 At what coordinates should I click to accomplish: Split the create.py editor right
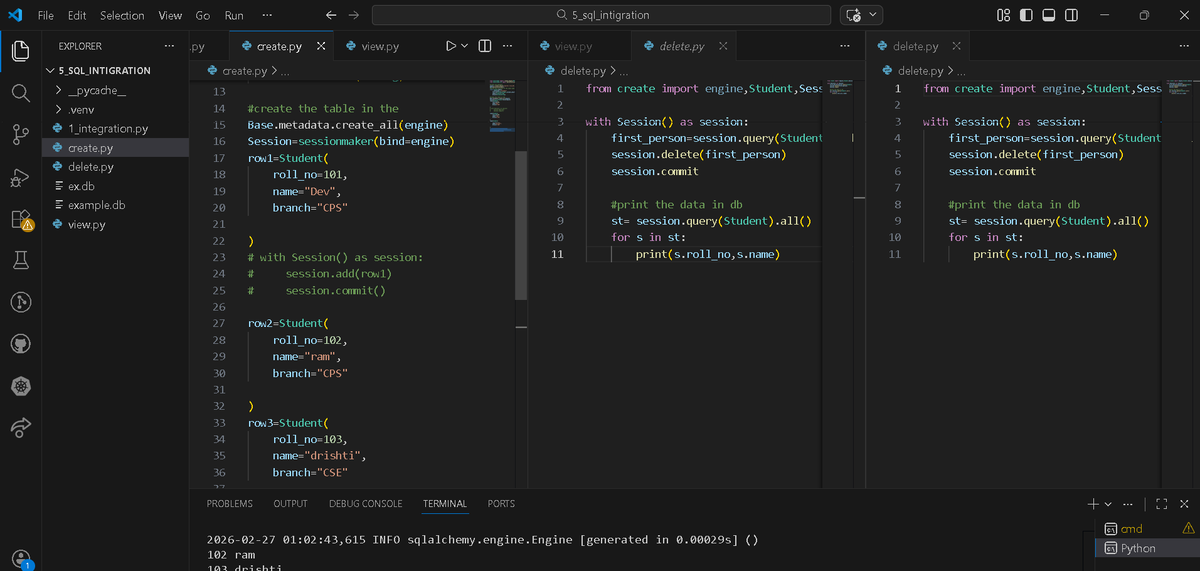tap(485, 46)
